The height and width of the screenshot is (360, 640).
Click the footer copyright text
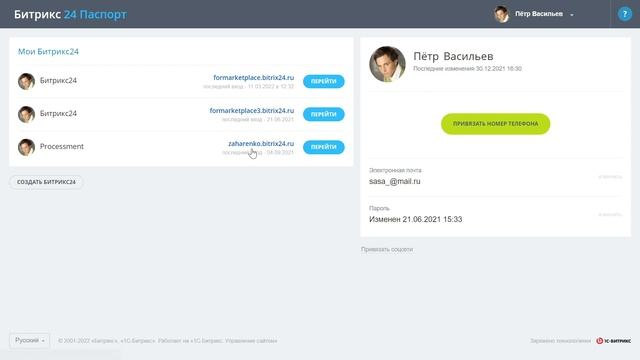tap(167, 341)
